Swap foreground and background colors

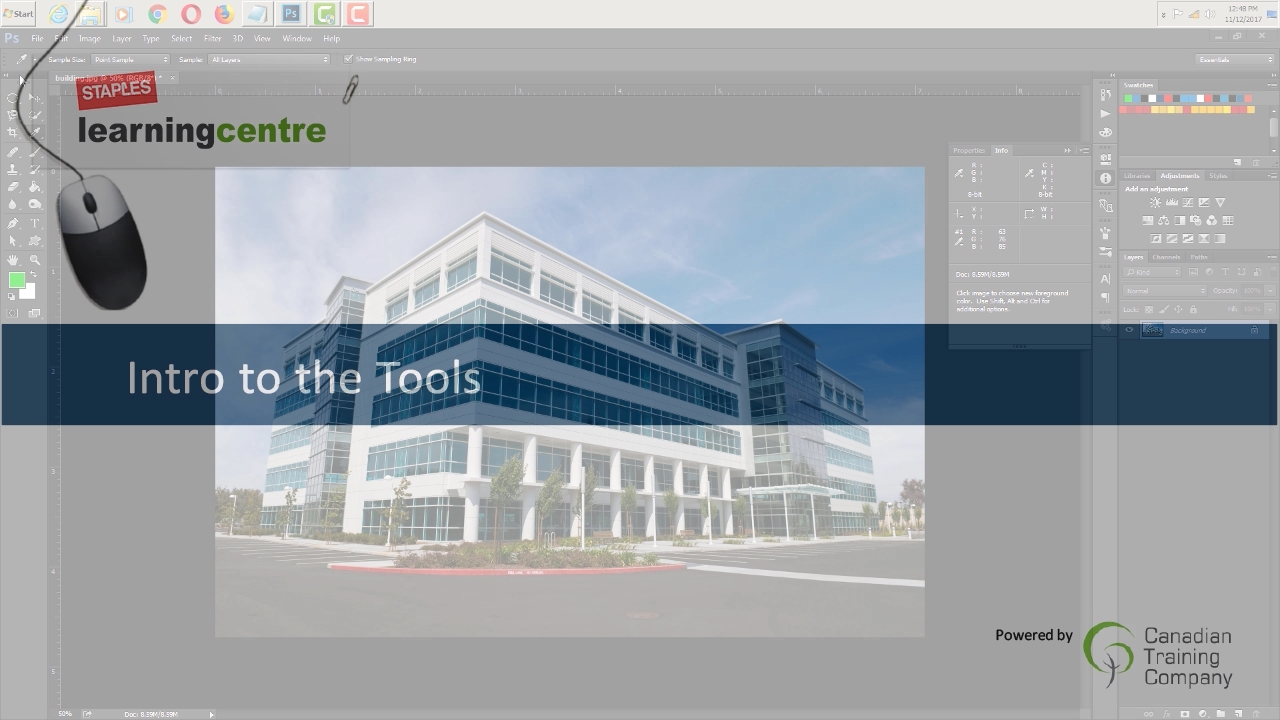coord(34,274)
